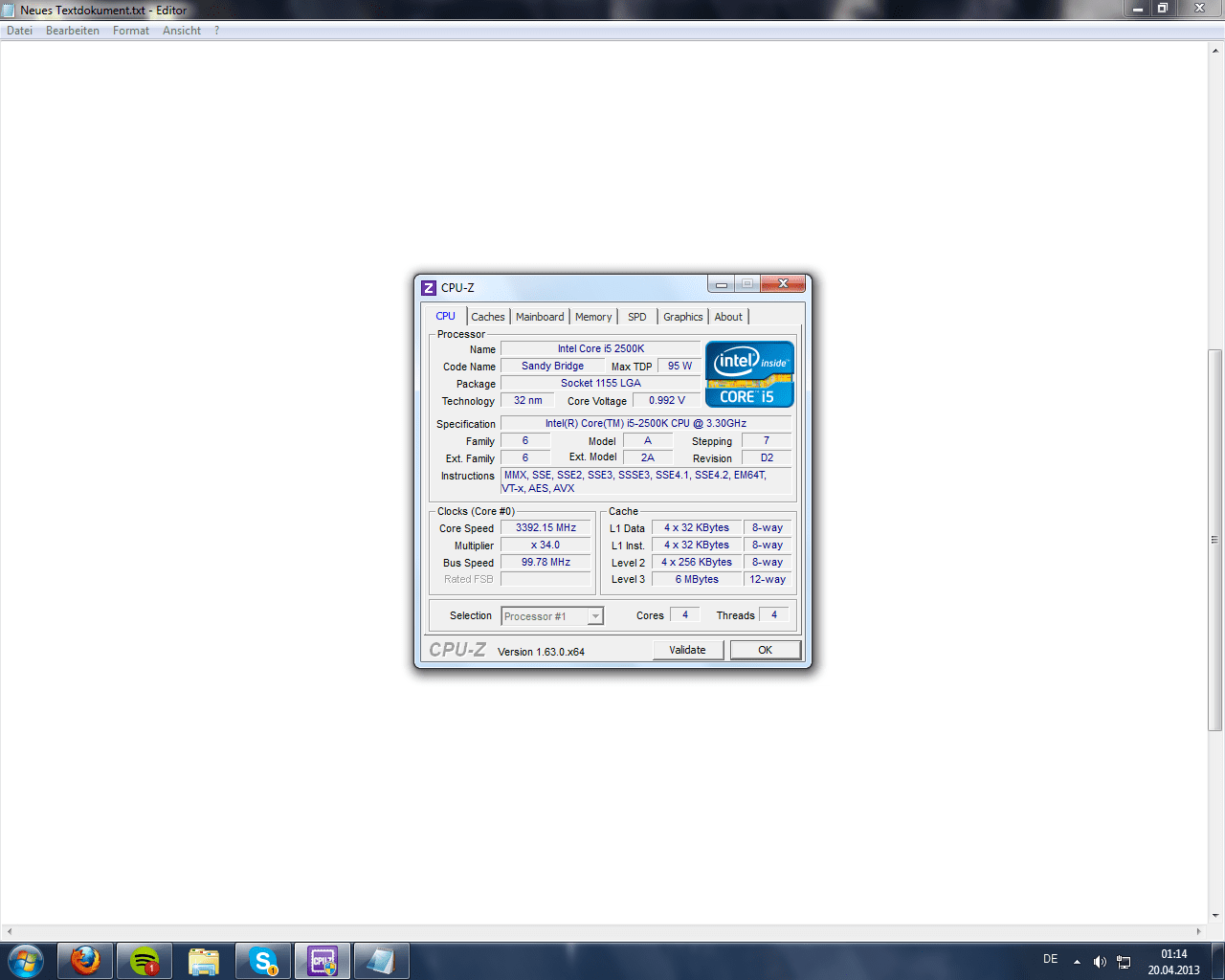Screen dimensions: 1225x980
Task: Click the Technology value 32 nm
Action: click(527, 400)
